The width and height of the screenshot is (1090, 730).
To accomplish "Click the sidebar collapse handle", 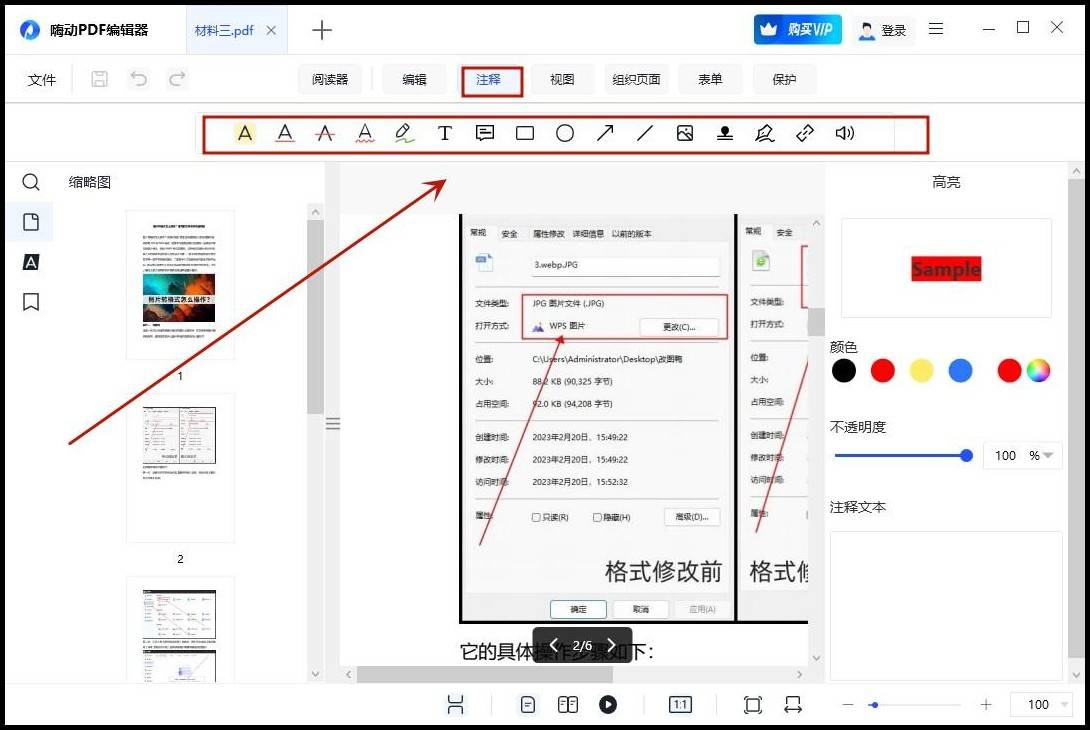I will (333, 423).
